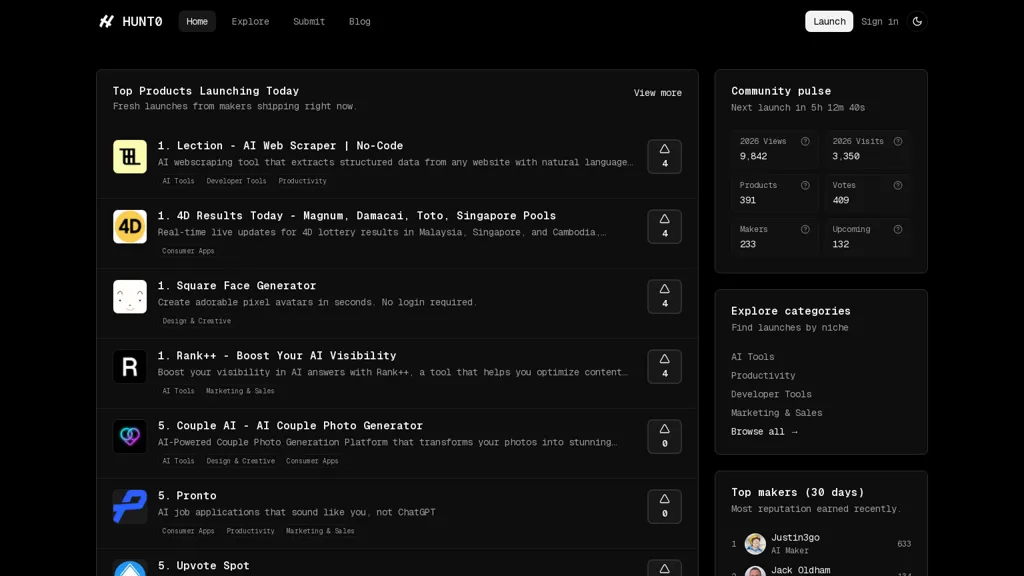This screenshot has height=576, width=1024.
Task: Open the Lection product logo
Action: click(x=130, y=157)
